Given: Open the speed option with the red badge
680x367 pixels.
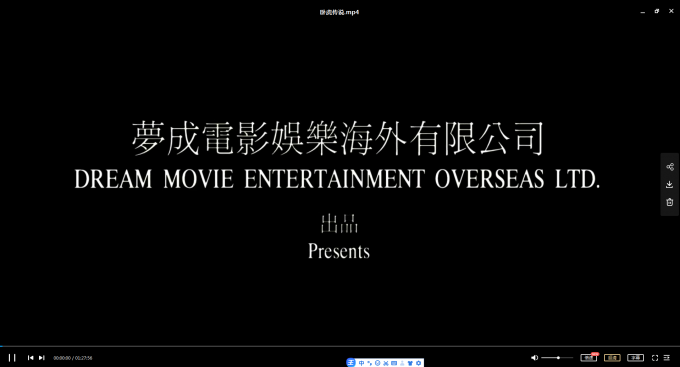Looking at the screenshot, I should tap(589, 357).
